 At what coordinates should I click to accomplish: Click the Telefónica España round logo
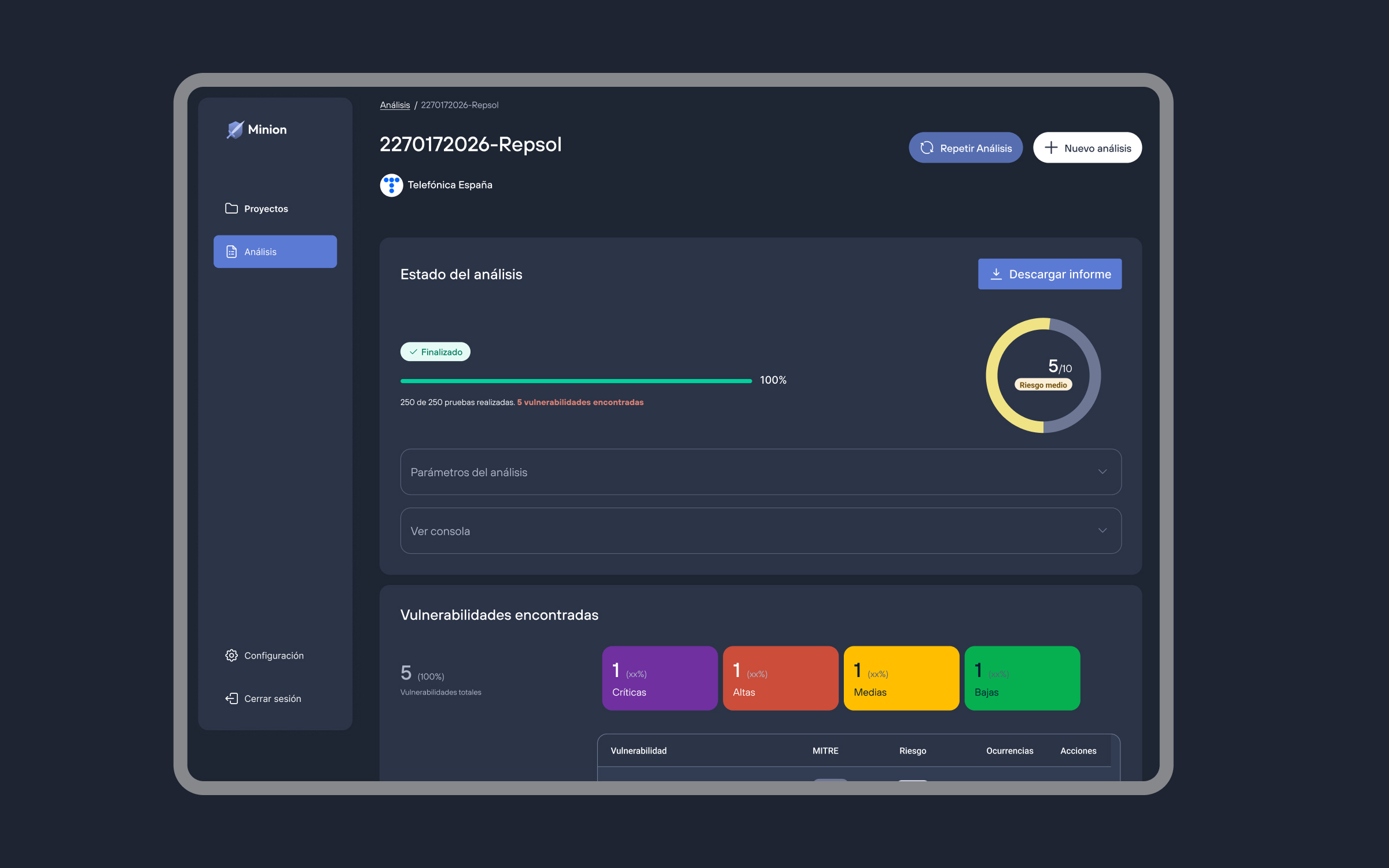(391, 185)
